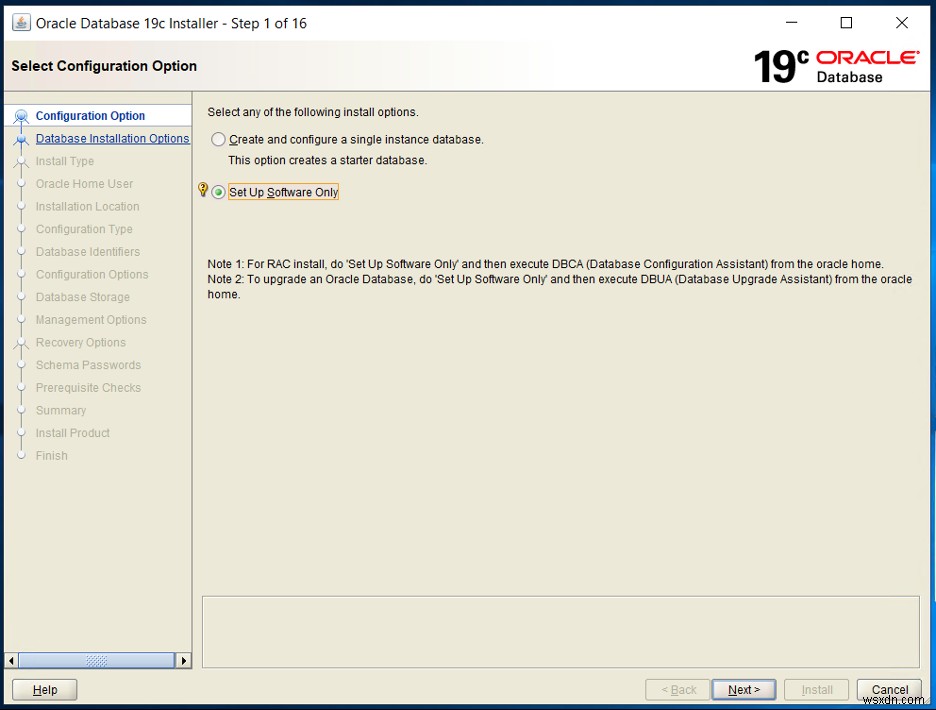Select the single instance database radio button

[x=217, y=139]
